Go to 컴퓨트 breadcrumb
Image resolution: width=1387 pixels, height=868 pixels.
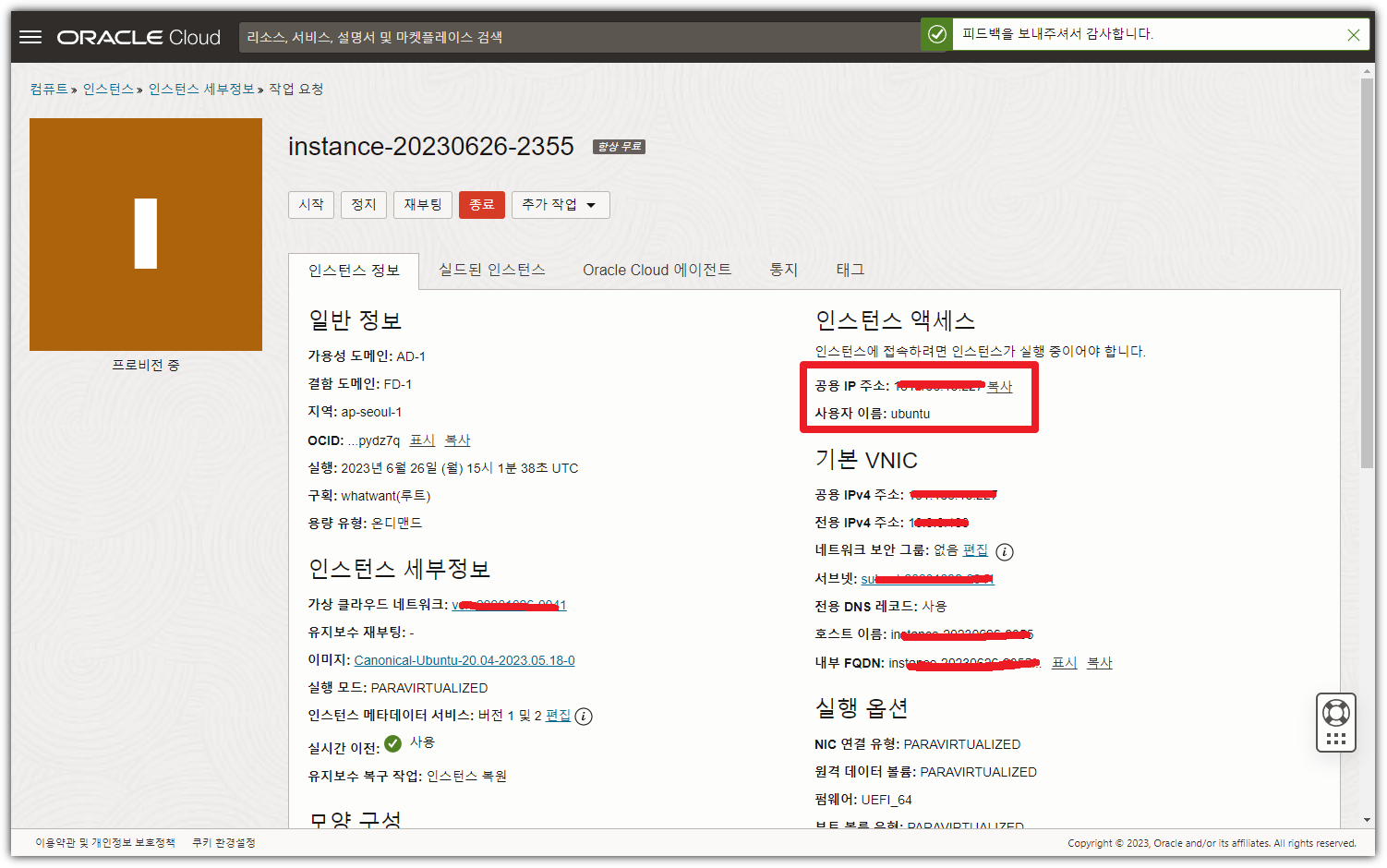(49, 89)
